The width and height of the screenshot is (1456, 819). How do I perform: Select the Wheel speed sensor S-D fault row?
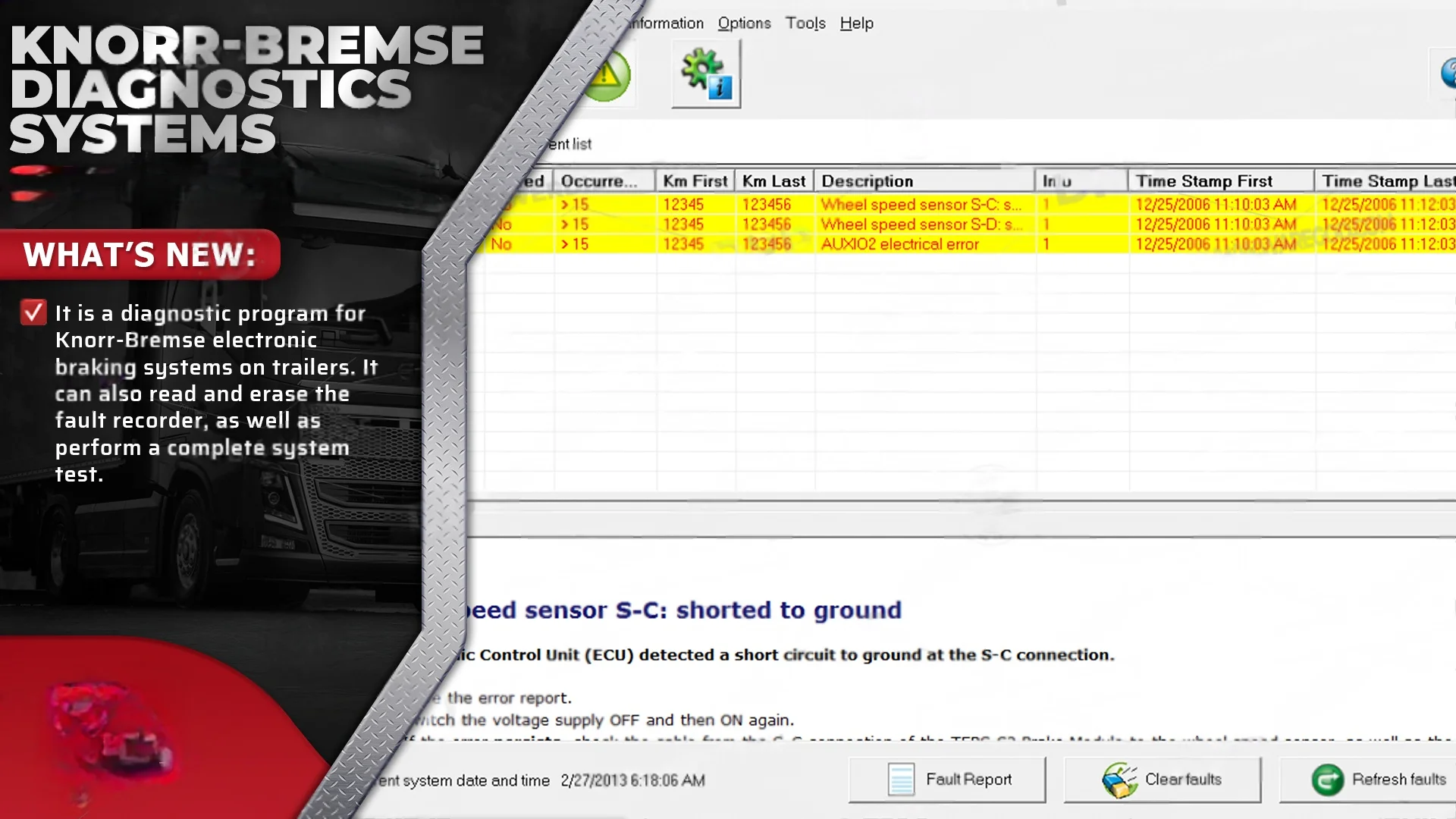[921, 224]
